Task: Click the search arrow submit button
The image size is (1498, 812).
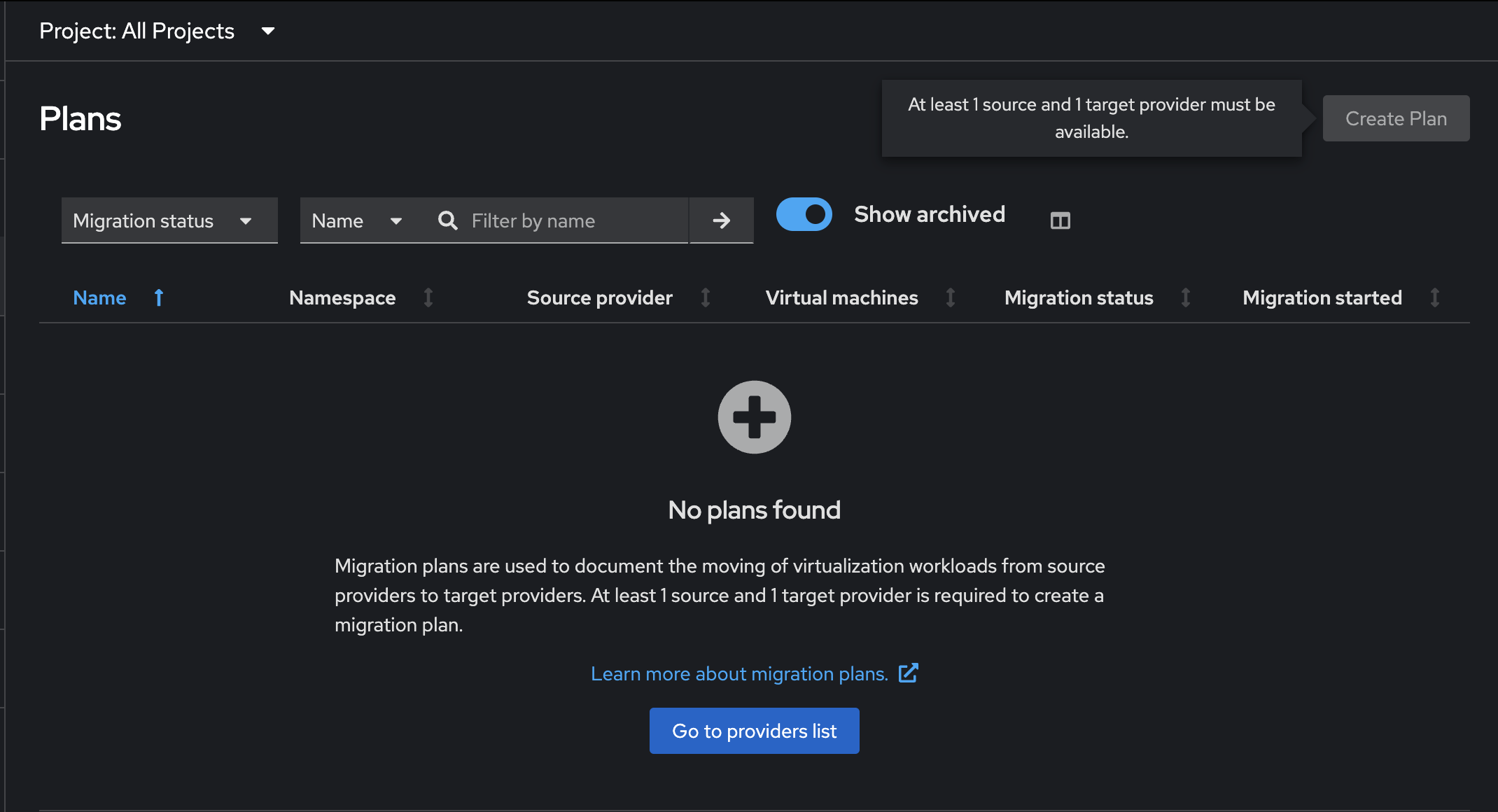Action: (x=721, y=220)
